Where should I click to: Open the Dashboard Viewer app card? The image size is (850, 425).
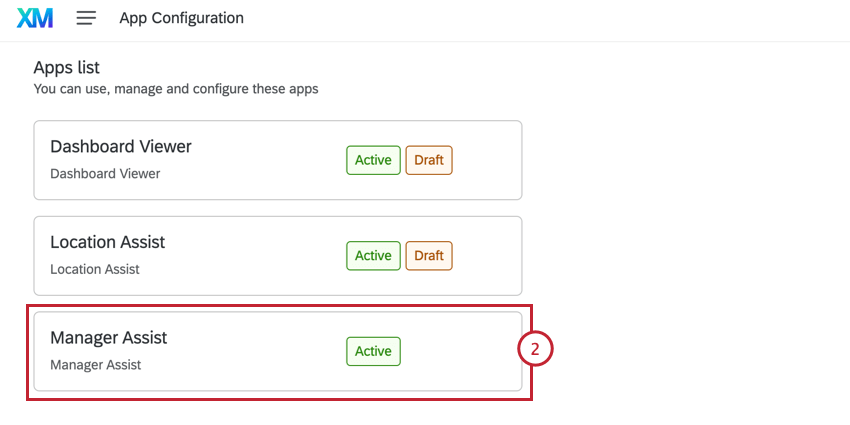278,160
